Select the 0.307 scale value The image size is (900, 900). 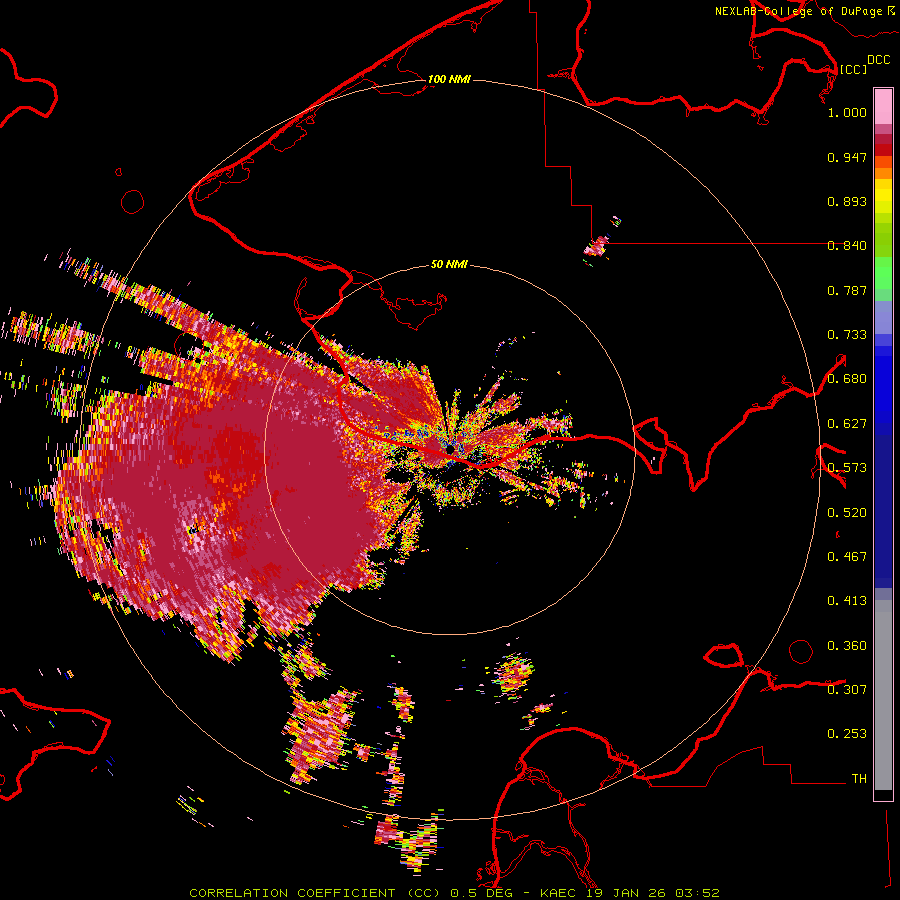point(847,690)
